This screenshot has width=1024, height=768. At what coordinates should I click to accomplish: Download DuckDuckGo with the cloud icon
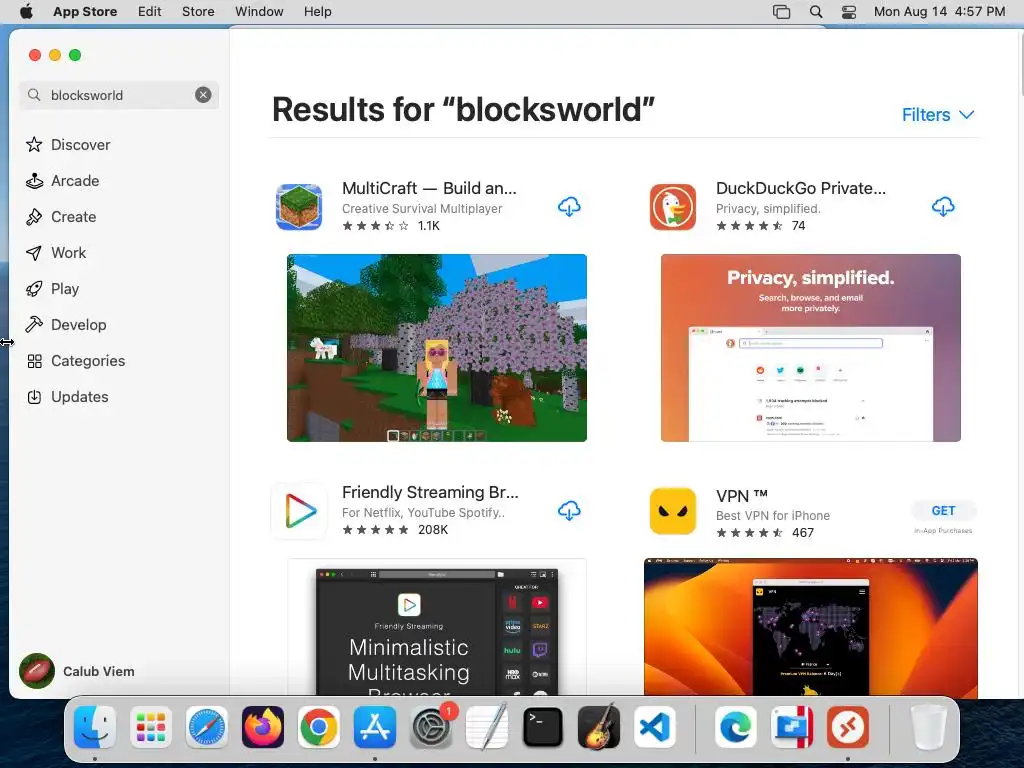coord(942,207)
